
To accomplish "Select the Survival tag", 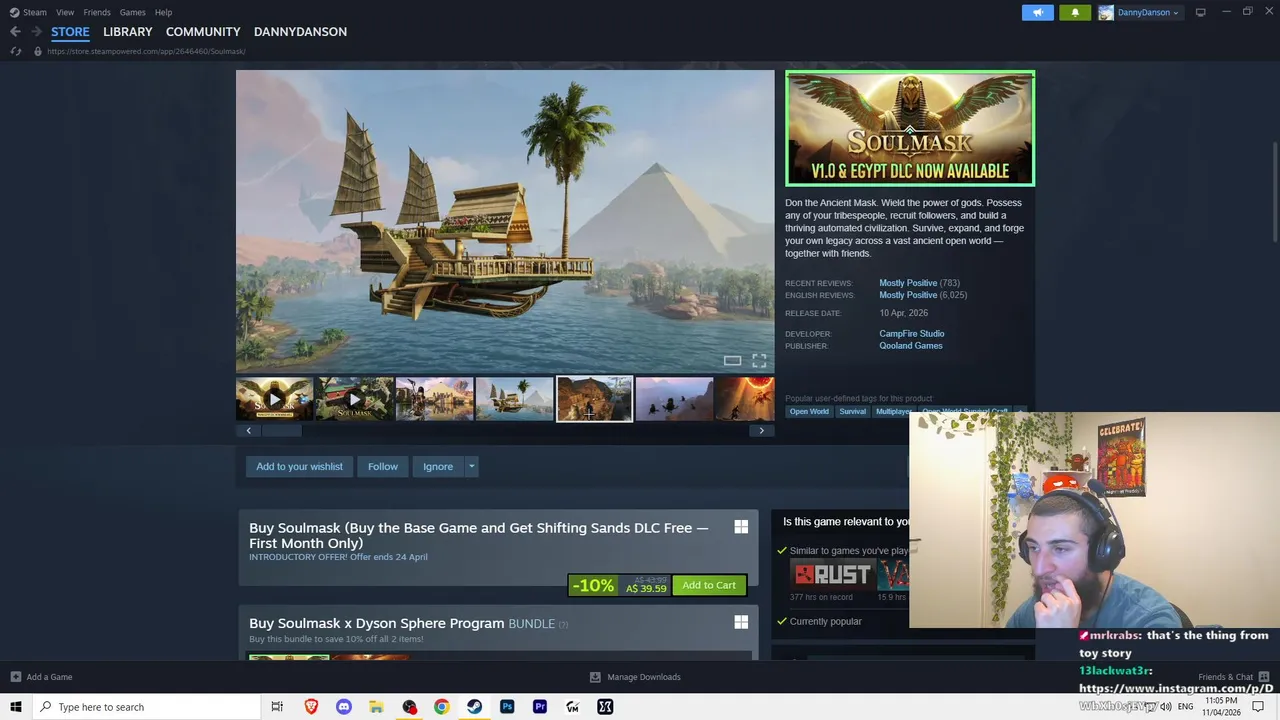I will (x=852, y=412).
